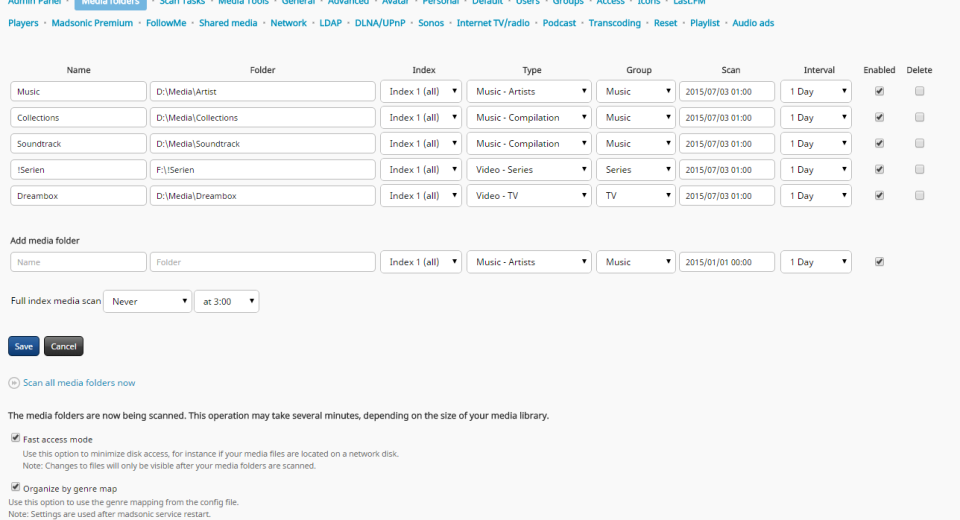The width and height of the screenshot is (960, 520).
Task: Edit the Scan date field for Music
Action: tap(727, 91)
